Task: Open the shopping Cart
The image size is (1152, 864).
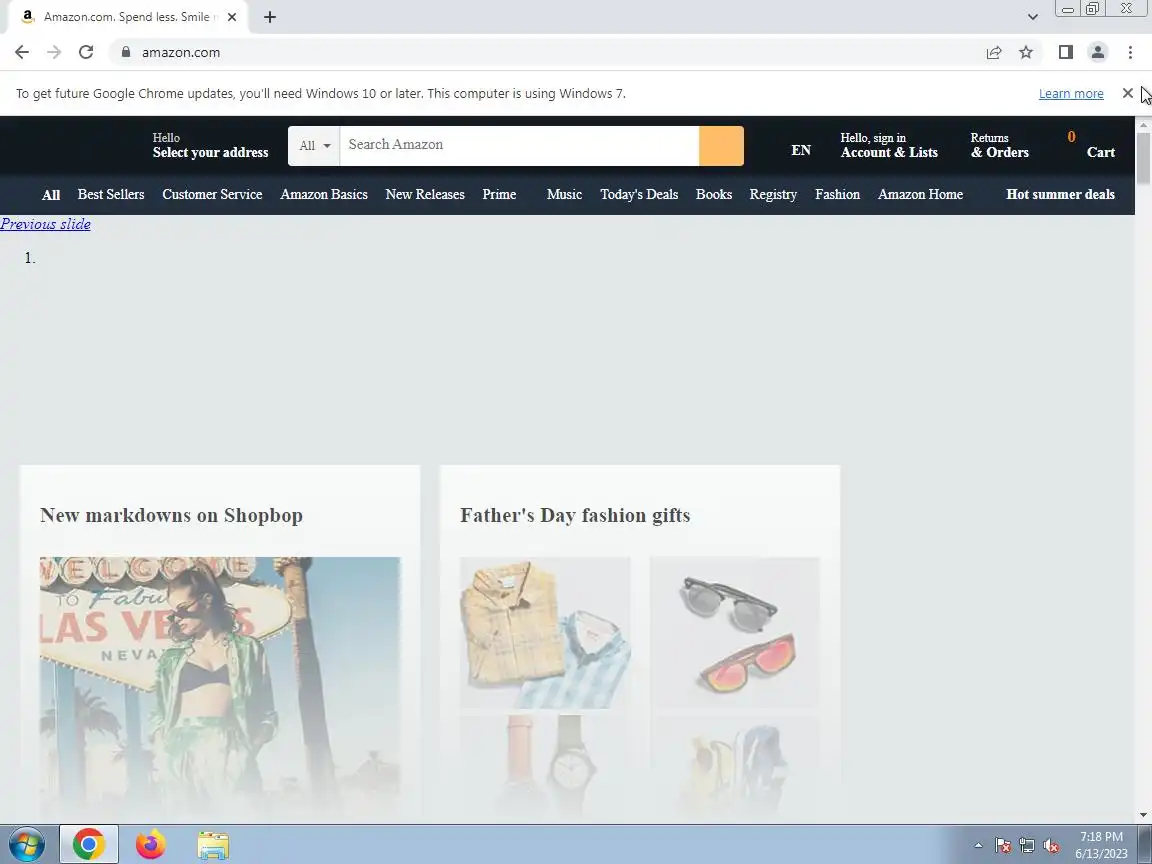Action: [1091, 145]
